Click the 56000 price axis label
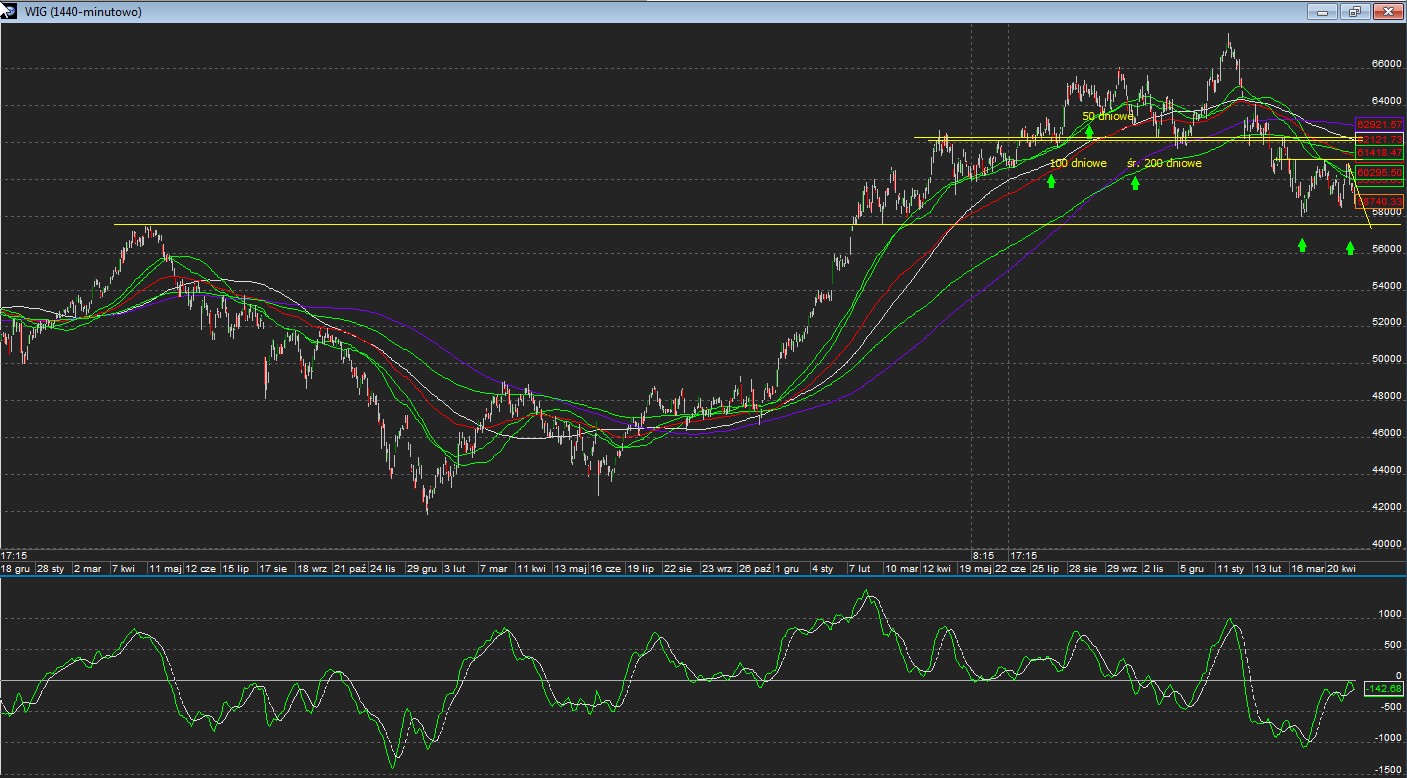 (x=1385, y=249)
